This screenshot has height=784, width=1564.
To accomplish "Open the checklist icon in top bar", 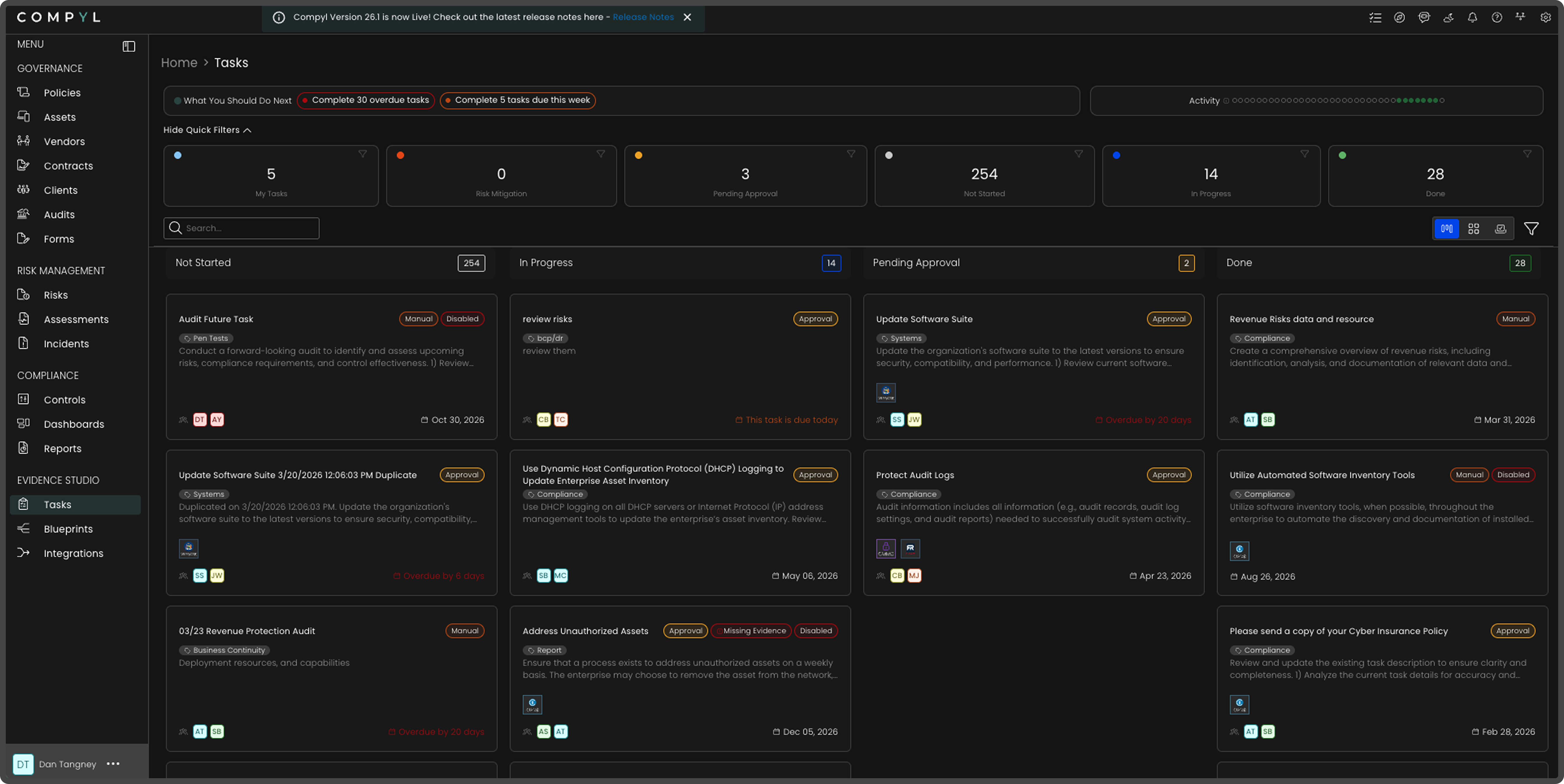I will point(1375,18).
